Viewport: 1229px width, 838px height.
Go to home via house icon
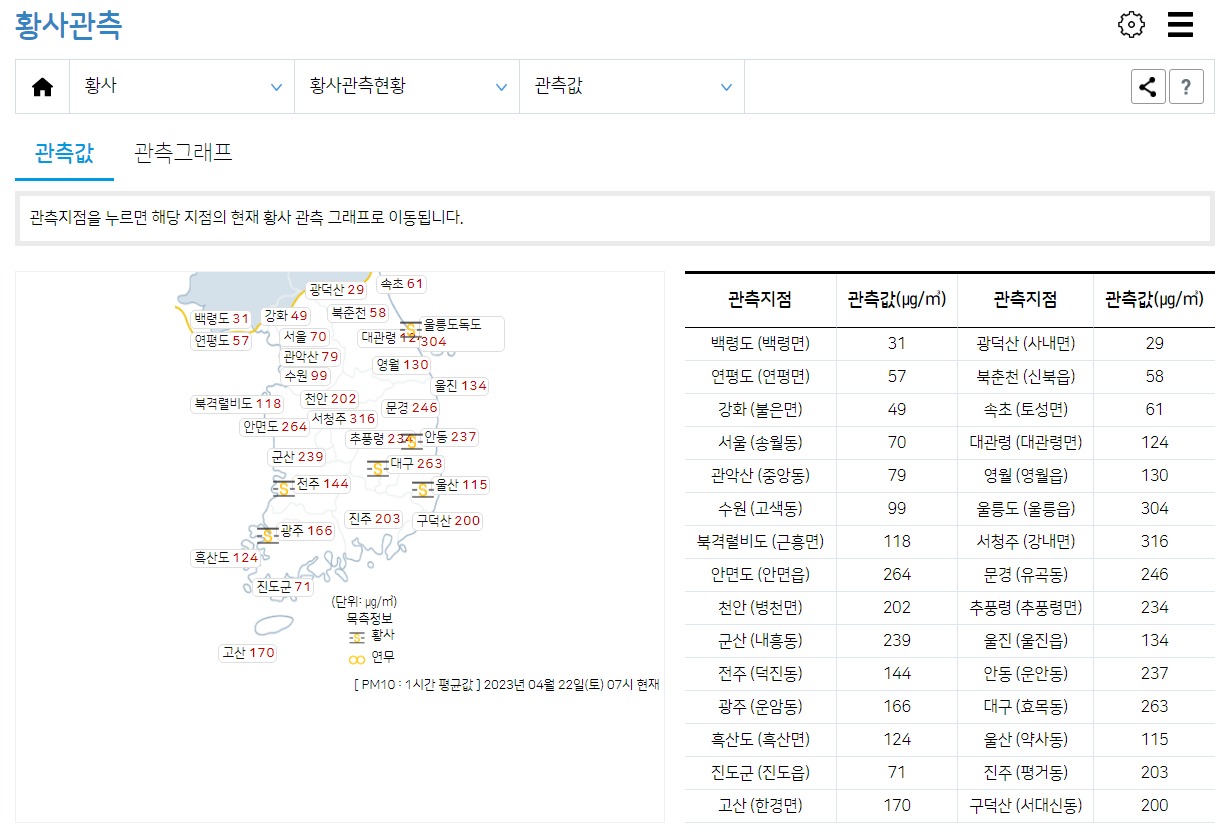click(42, 87)
